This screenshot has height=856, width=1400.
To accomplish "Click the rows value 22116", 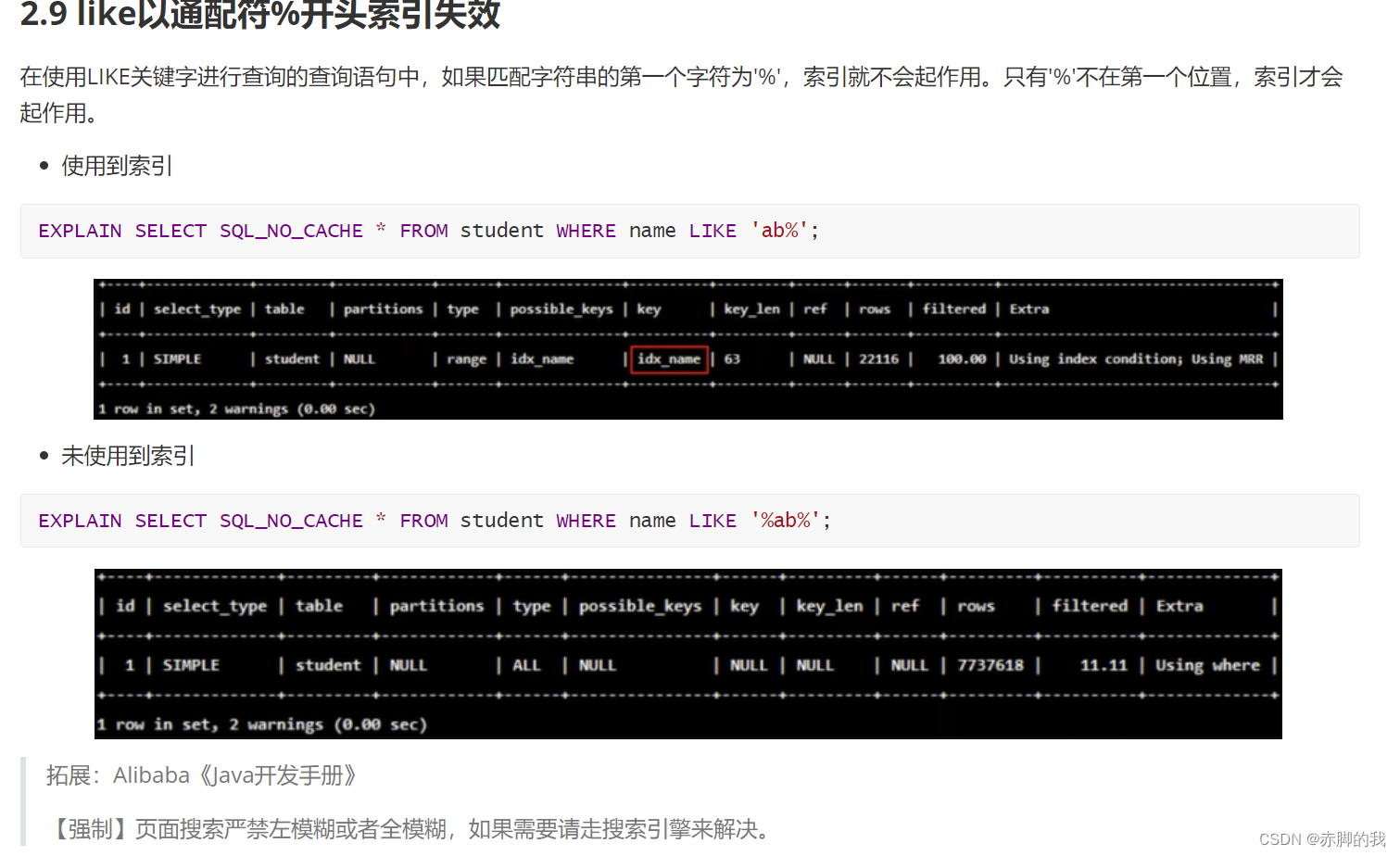I will point(878,359).
